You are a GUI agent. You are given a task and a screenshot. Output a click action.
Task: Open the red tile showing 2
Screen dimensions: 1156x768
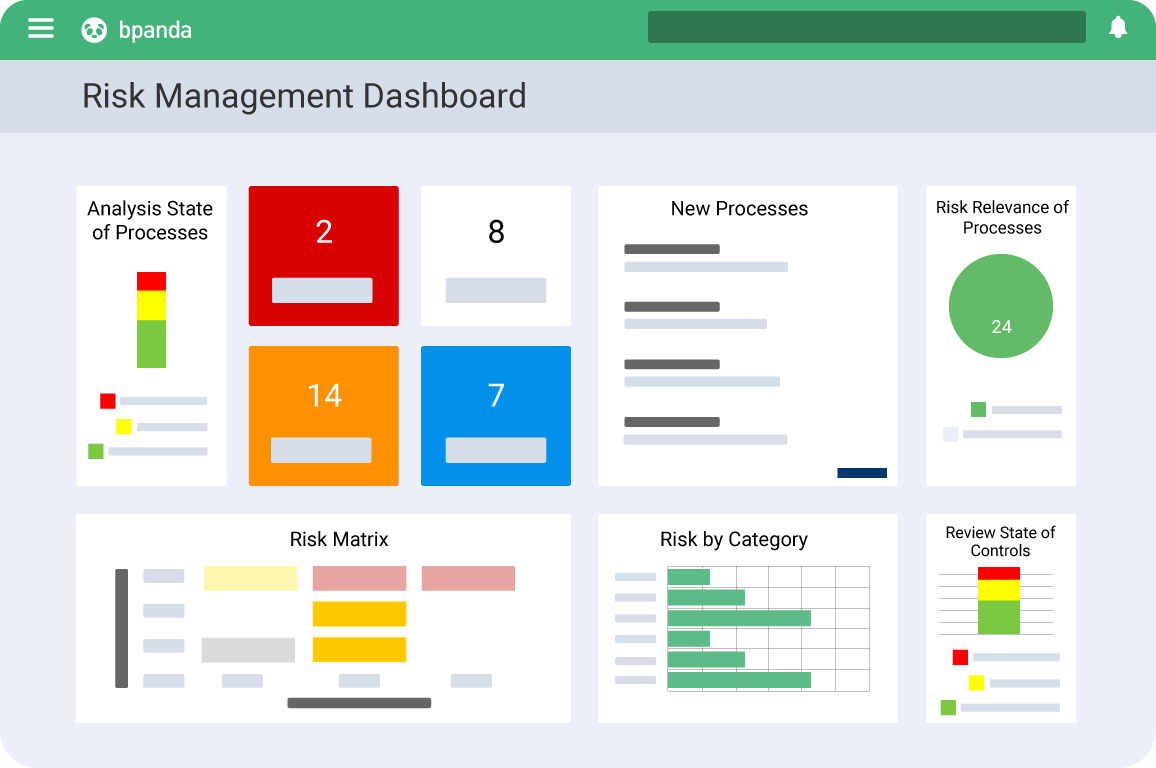pyautogui.click(x=324, y=256)
